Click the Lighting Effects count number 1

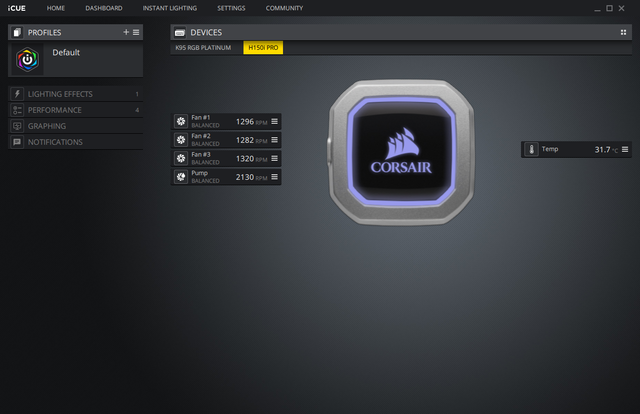pyautogui.click(x=137, y=94)
